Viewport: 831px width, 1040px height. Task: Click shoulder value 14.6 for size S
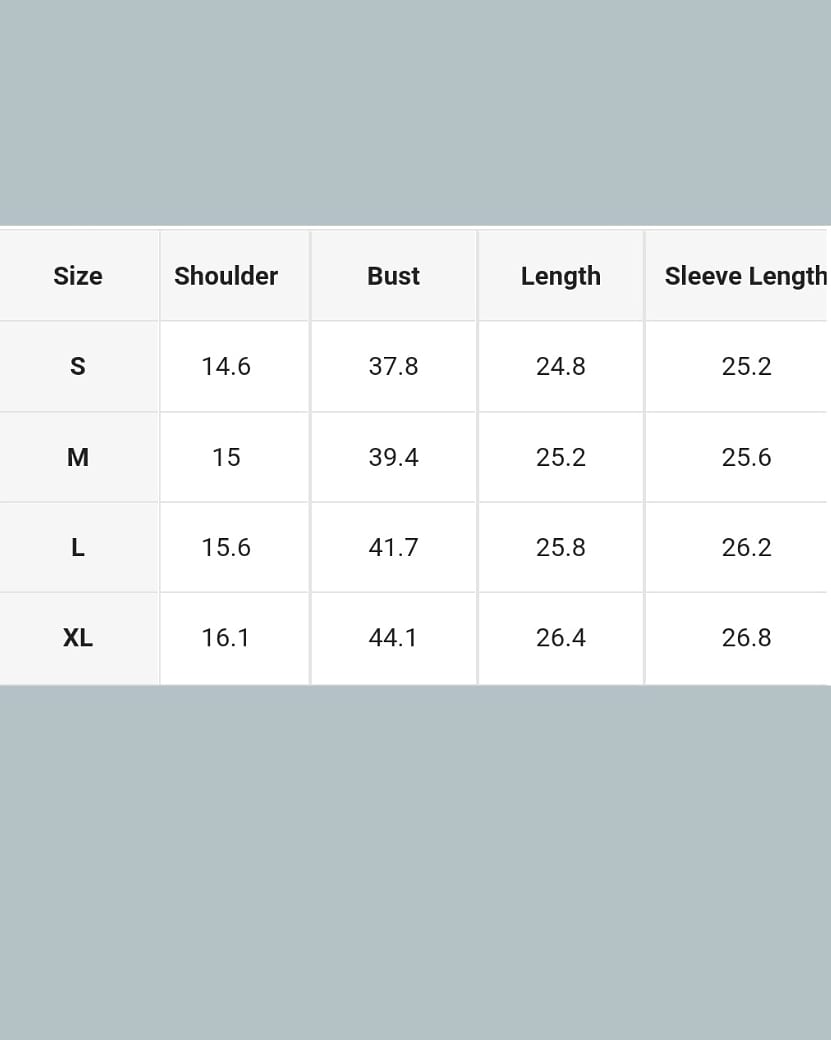tap(226, 367)
